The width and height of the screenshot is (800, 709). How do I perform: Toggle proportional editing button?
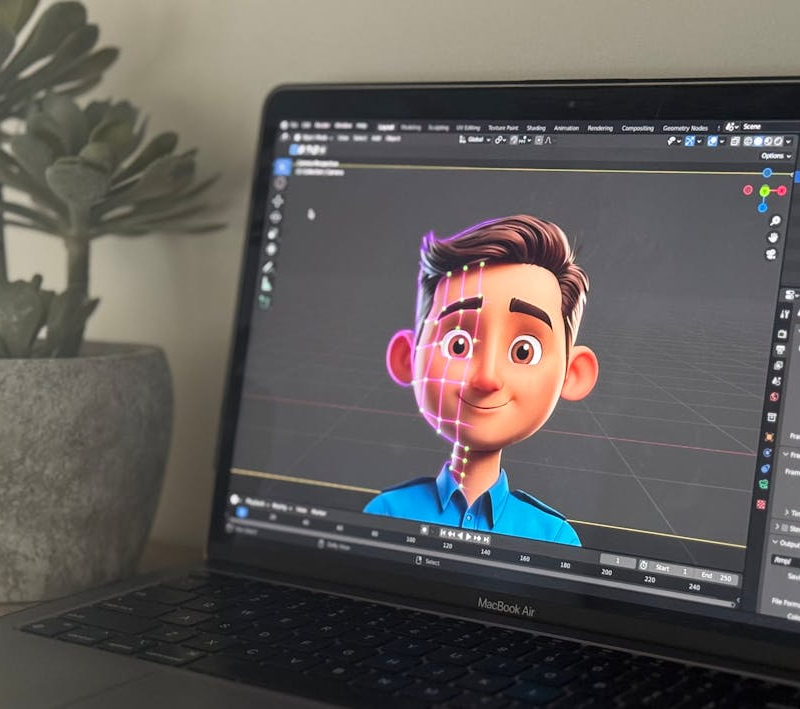tap(539, 140)
